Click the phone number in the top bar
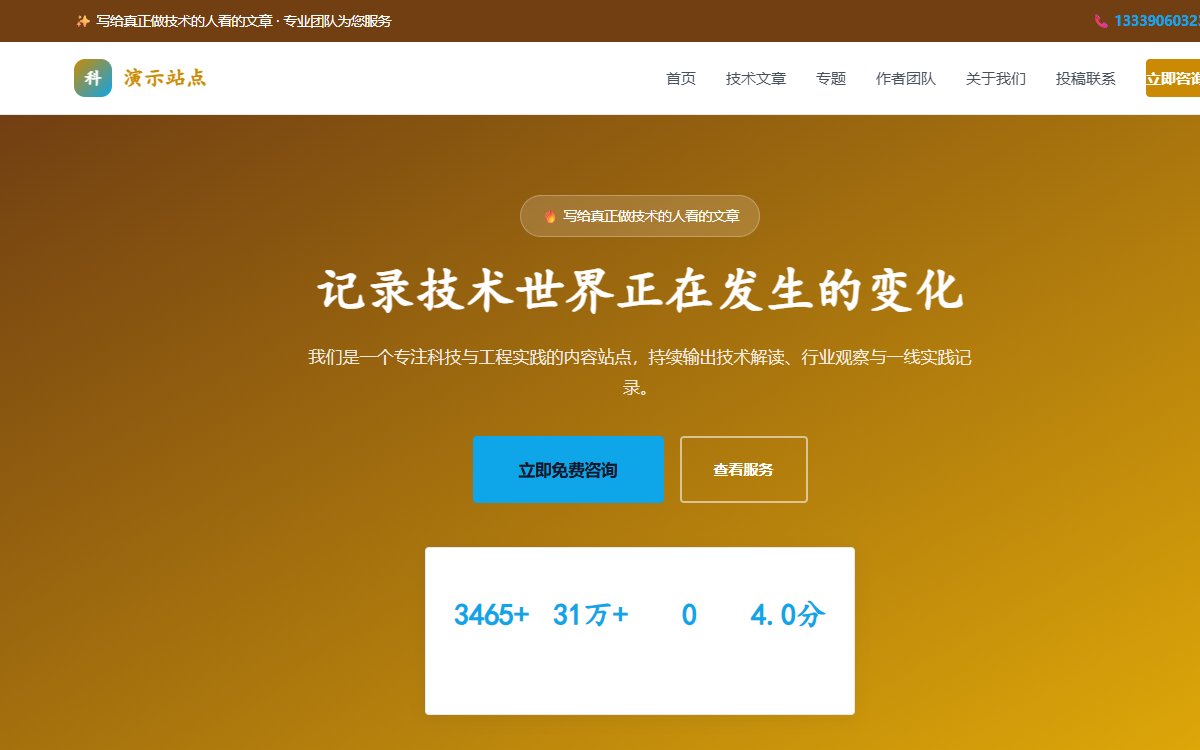Viewport: 1200px width, 750px height. pos(1157,21)
